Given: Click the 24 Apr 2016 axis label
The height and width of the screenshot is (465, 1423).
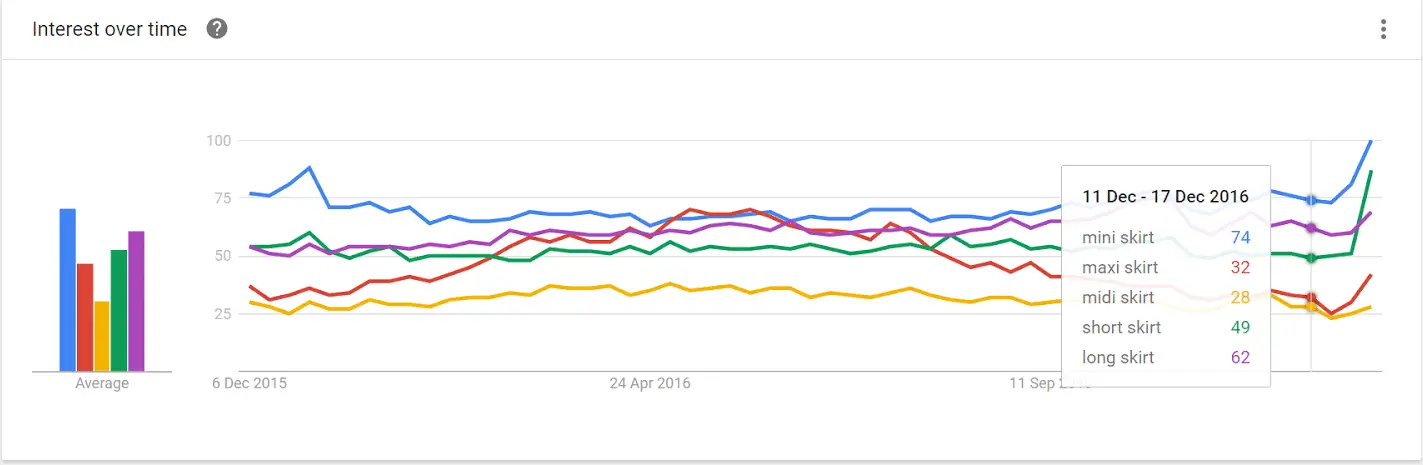Looking at the screenshot, I should [x=650, y=383].
